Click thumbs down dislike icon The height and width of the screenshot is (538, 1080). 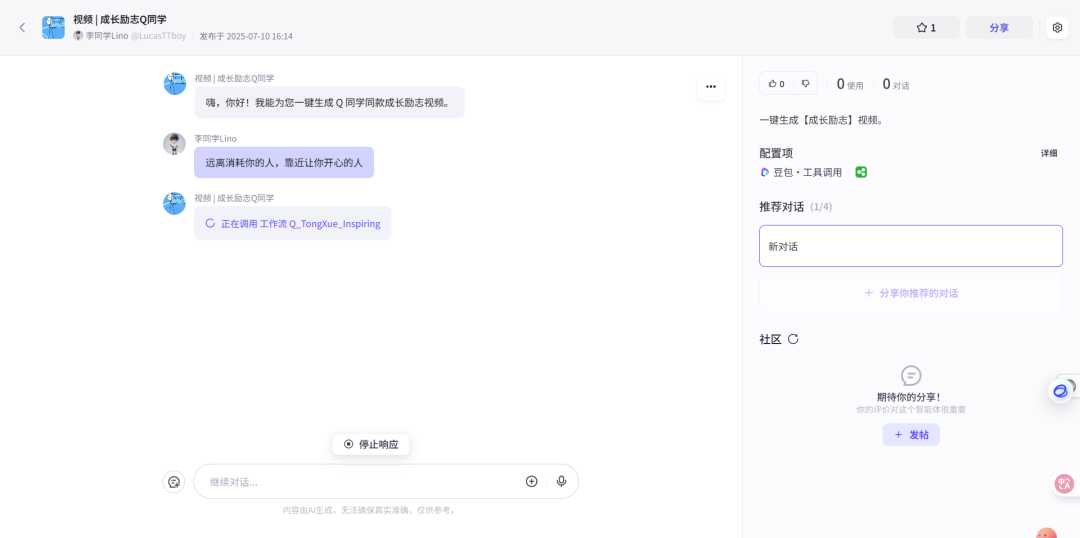805,84
